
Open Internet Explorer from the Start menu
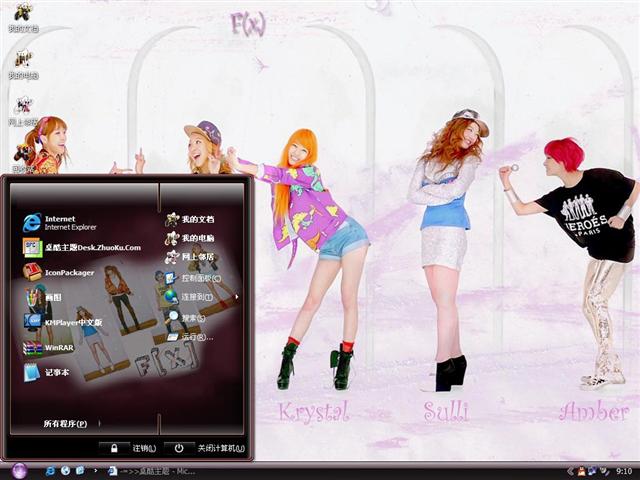(61, 223)
